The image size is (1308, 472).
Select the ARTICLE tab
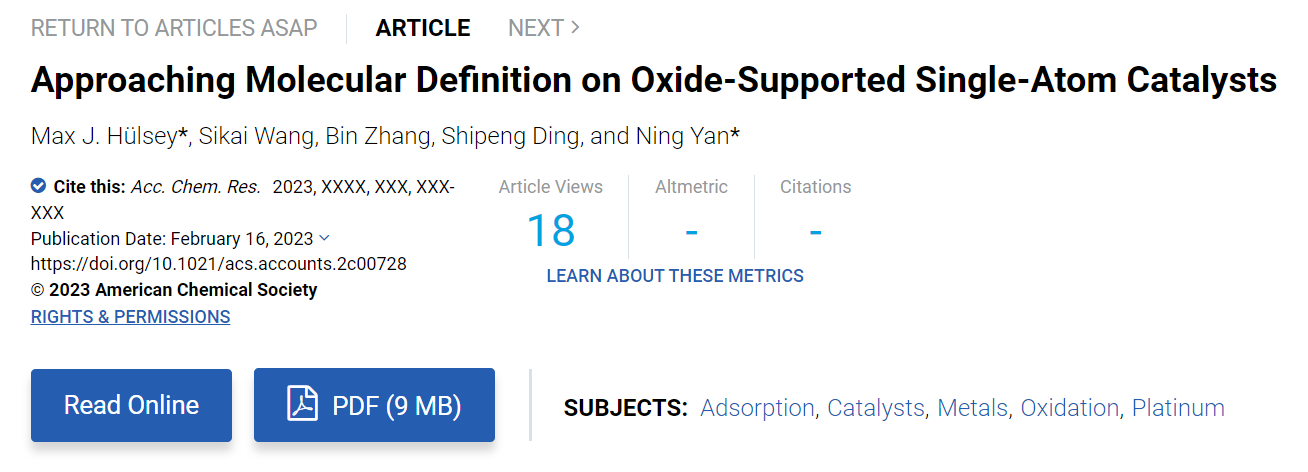(423, 28)
